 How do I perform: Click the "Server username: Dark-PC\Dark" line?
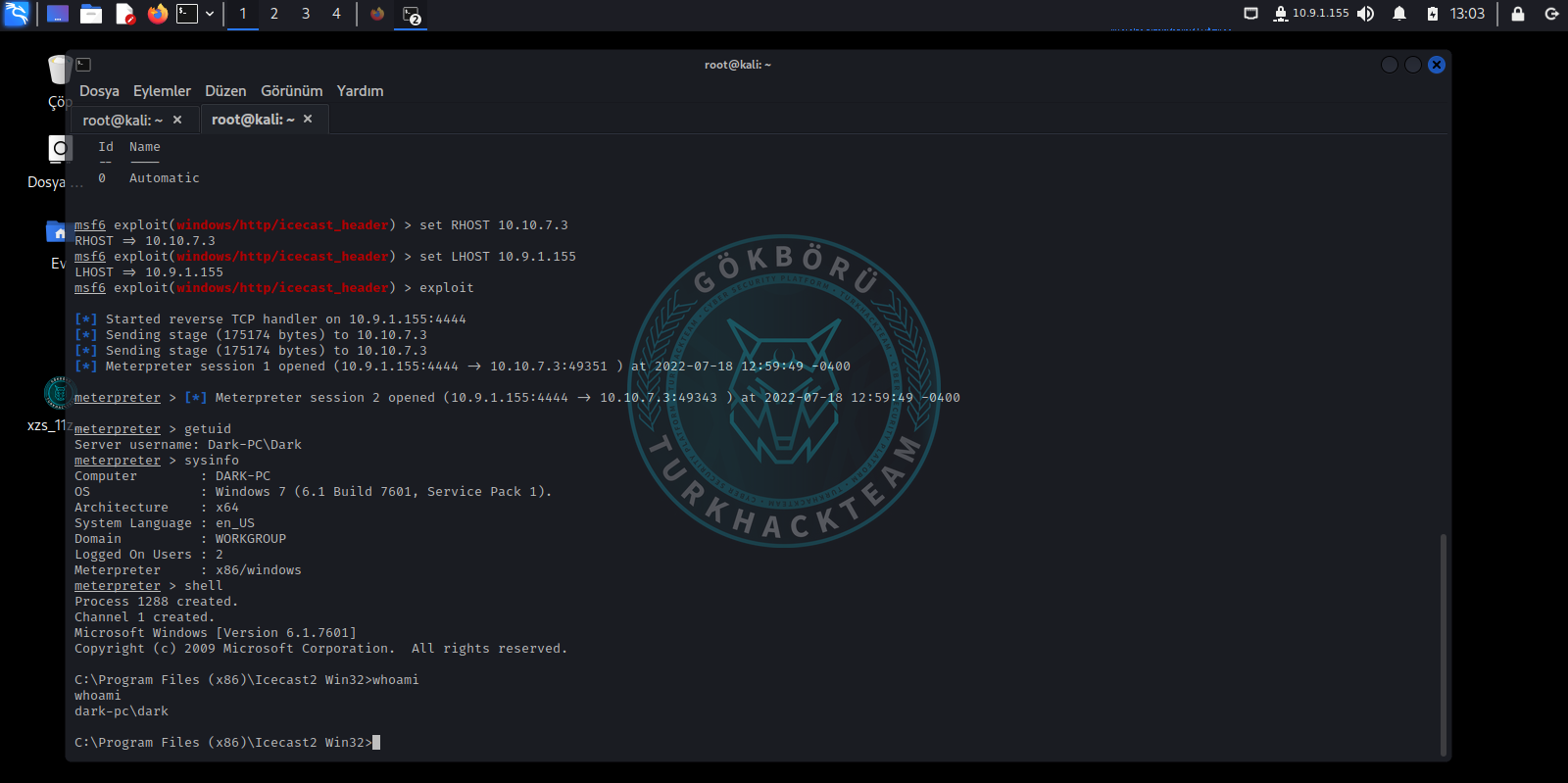pyautogui.click(x=188, y=445)
